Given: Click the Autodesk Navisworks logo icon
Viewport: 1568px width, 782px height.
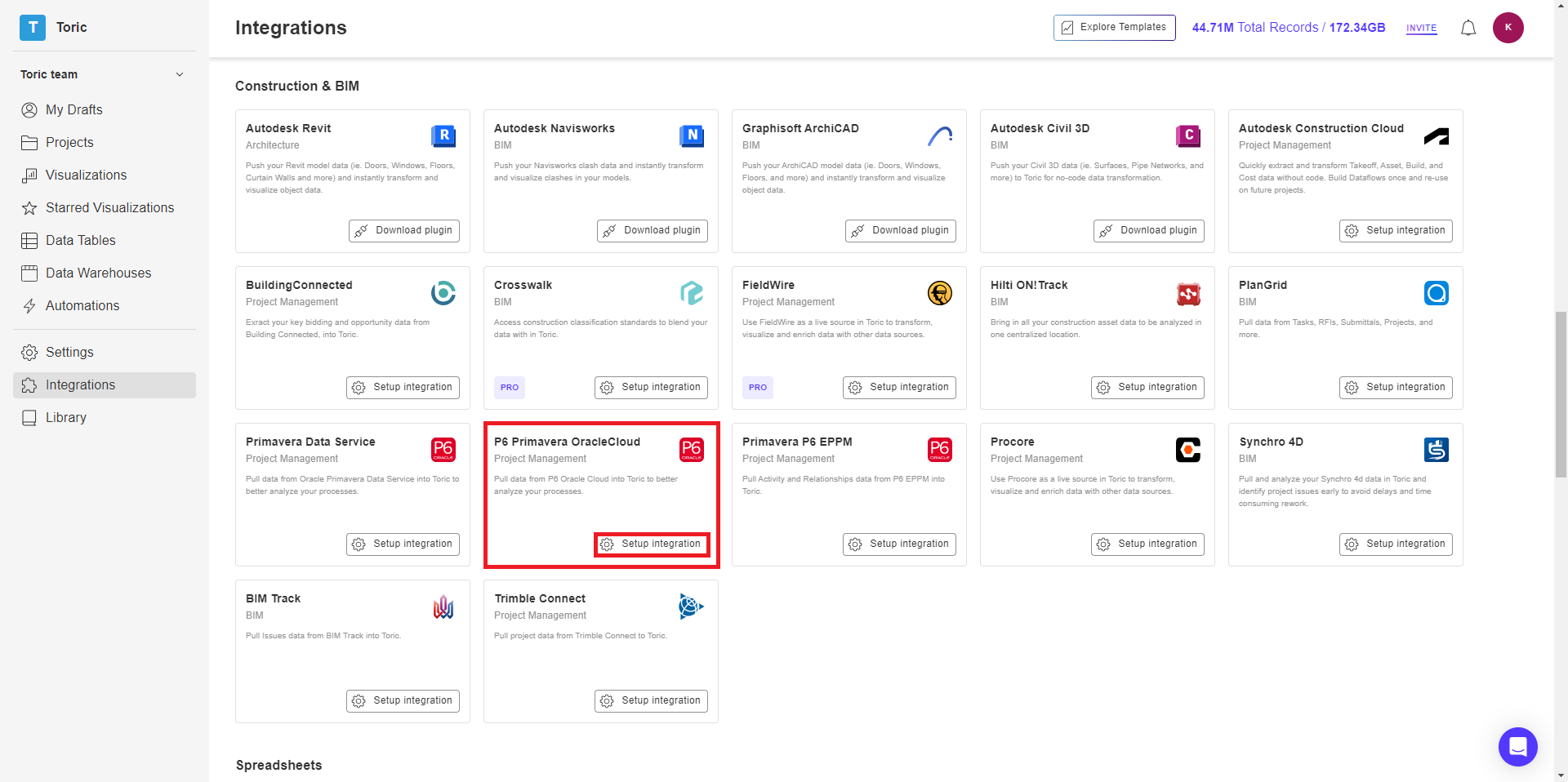Looking at the screenshot, I should coord(692,136).
